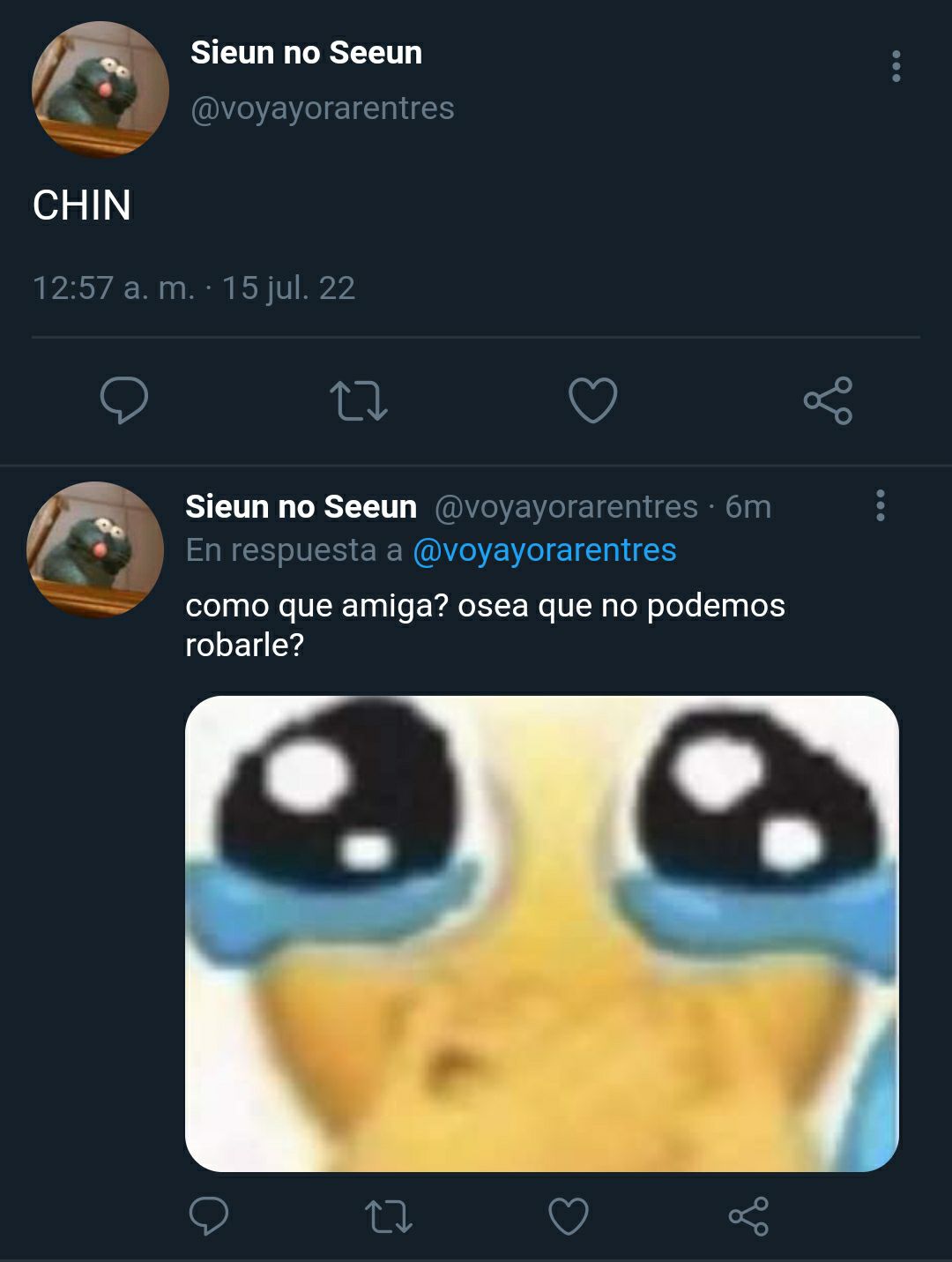This screenshot has width=952, height=1262.
Task: Open Sieun no Seeun name in main tweet
Action: (x=307, y=53)
